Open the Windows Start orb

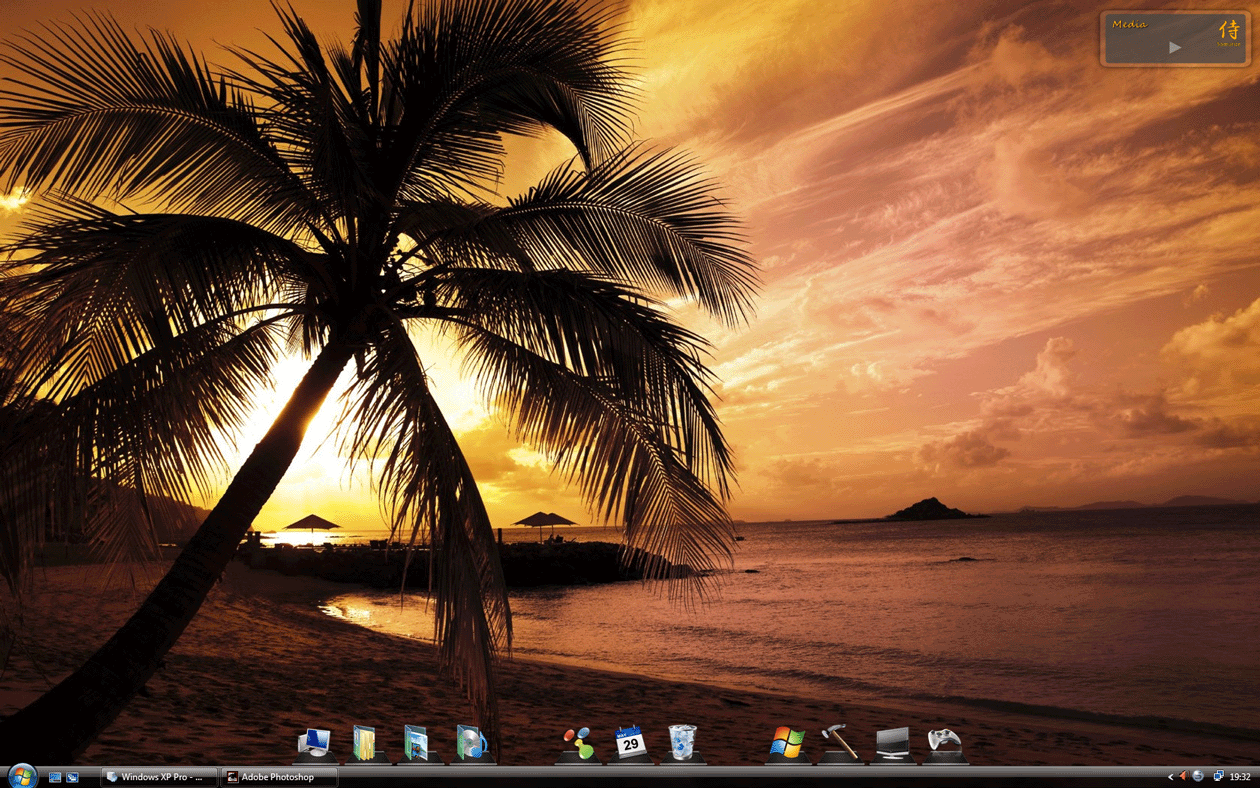coord(22,776)
